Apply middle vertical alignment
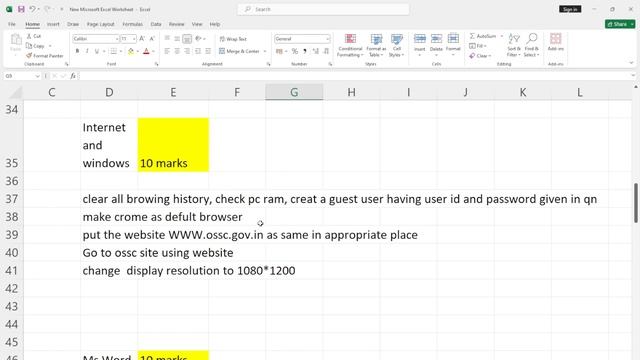 point(177,39)
